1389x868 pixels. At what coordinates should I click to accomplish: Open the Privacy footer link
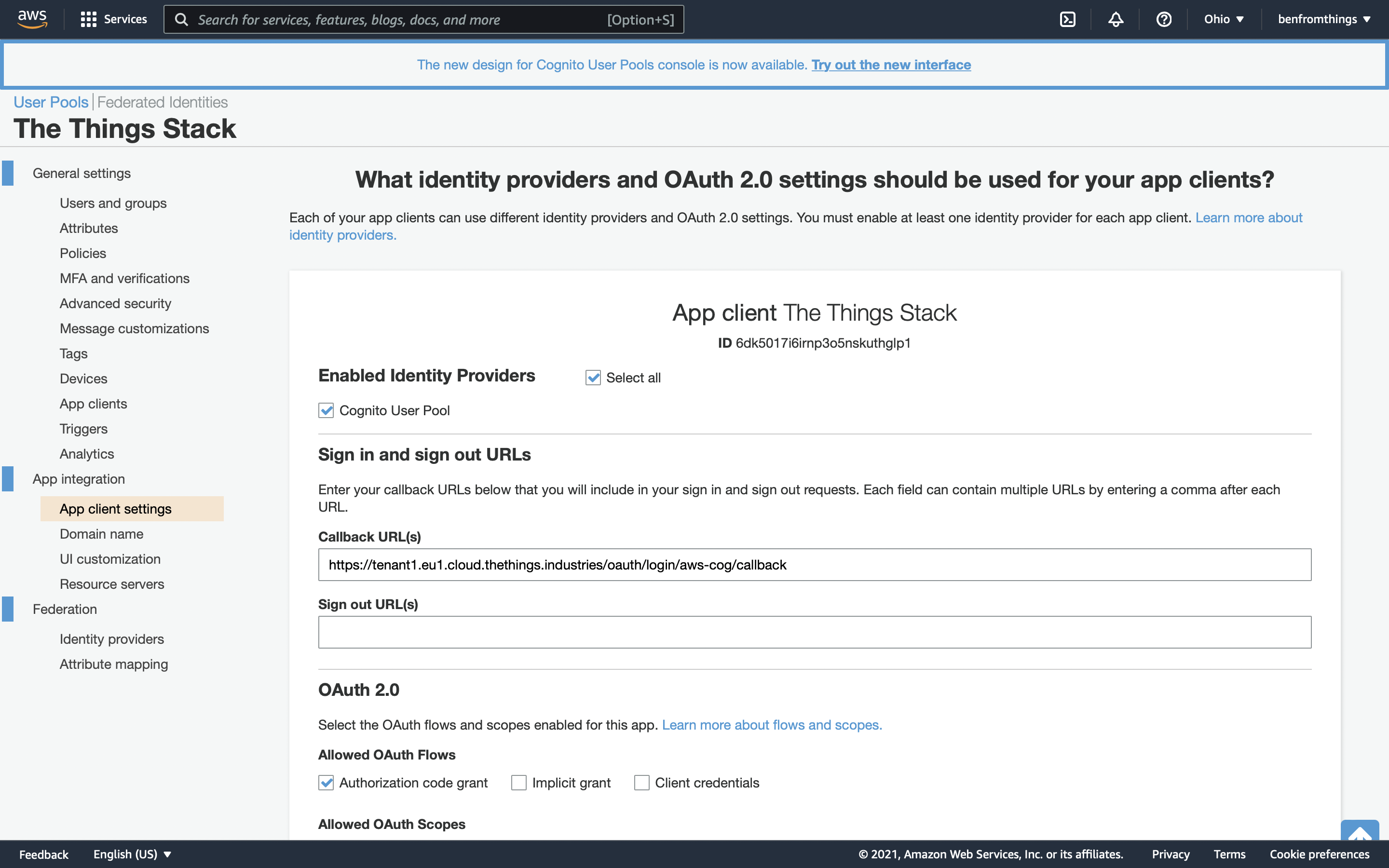click(1171, 854)
